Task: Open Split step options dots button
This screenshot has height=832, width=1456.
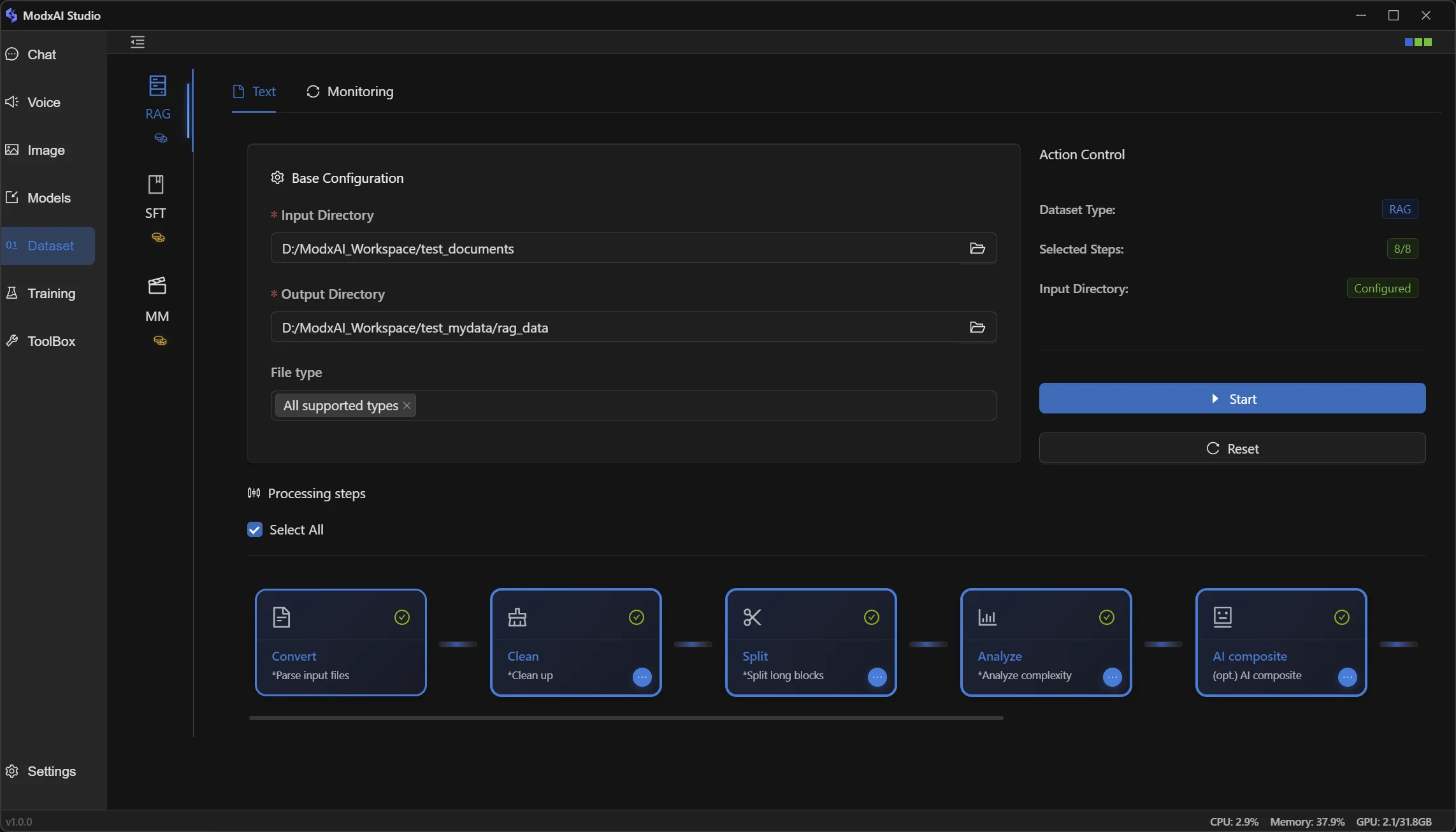Action: 877,677
